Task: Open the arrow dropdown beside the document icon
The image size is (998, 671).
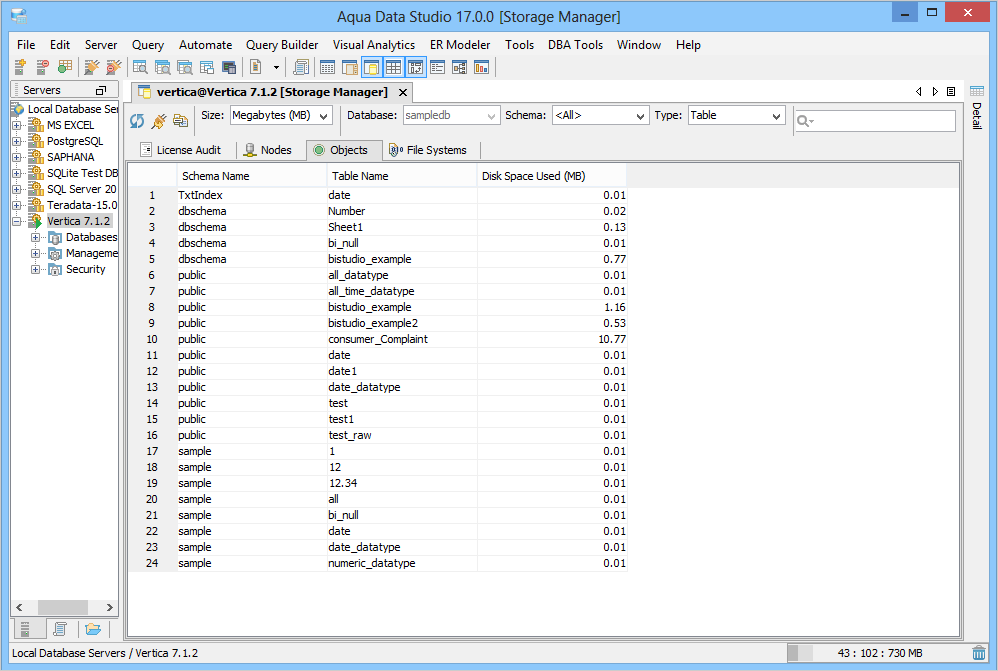Action: [276, 67]
